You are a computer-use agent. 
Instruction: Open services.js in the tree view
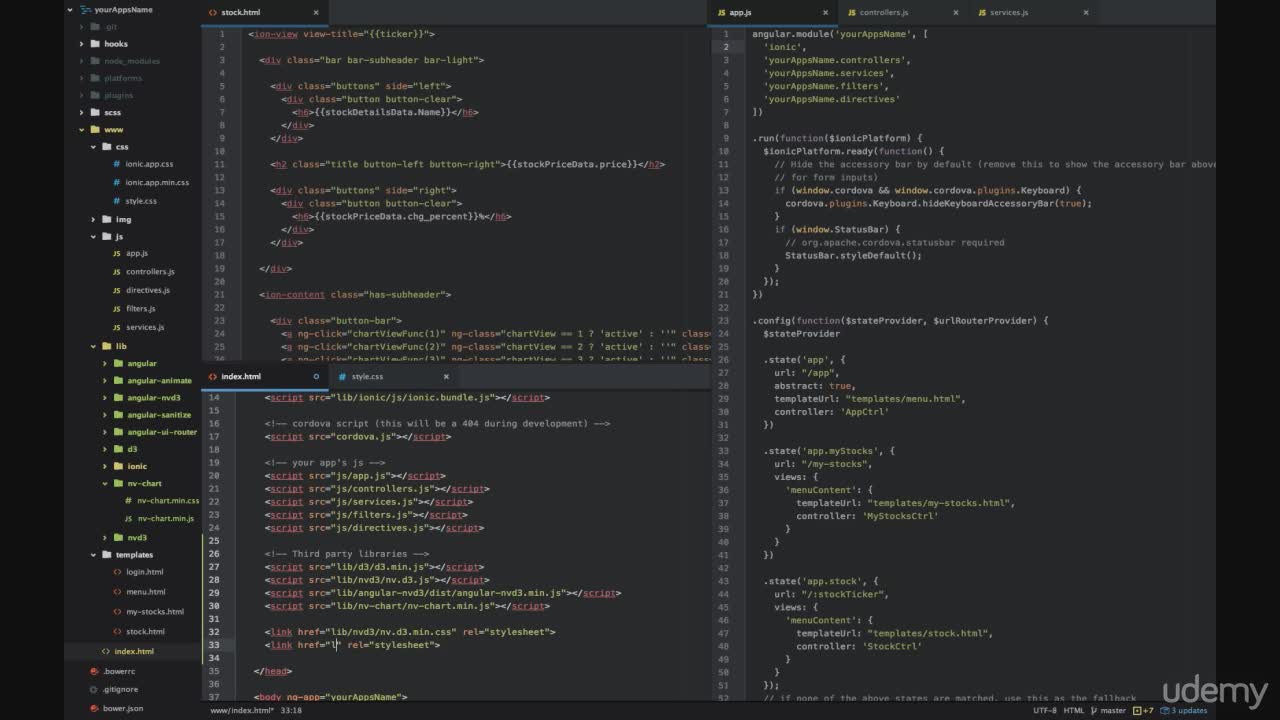pos(145,327)
